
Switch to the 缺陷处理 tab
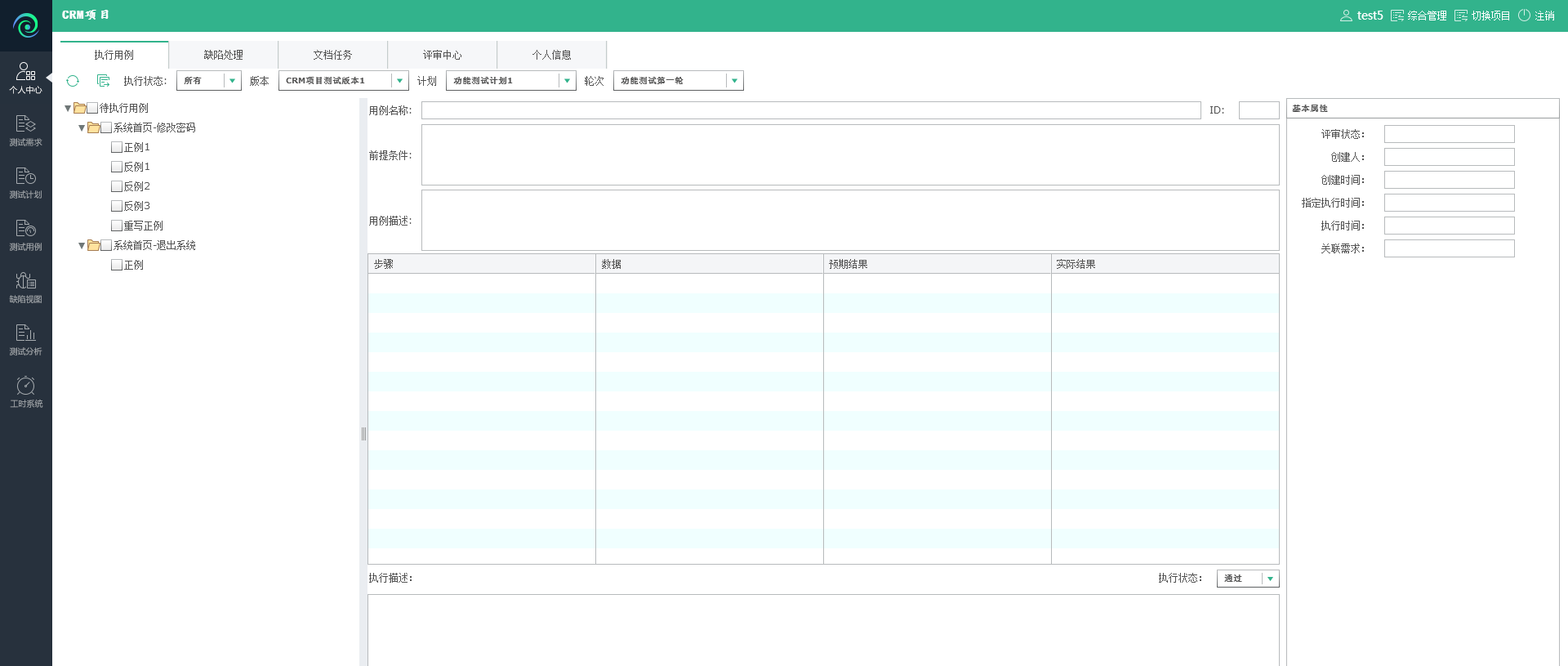coord(223,55)
